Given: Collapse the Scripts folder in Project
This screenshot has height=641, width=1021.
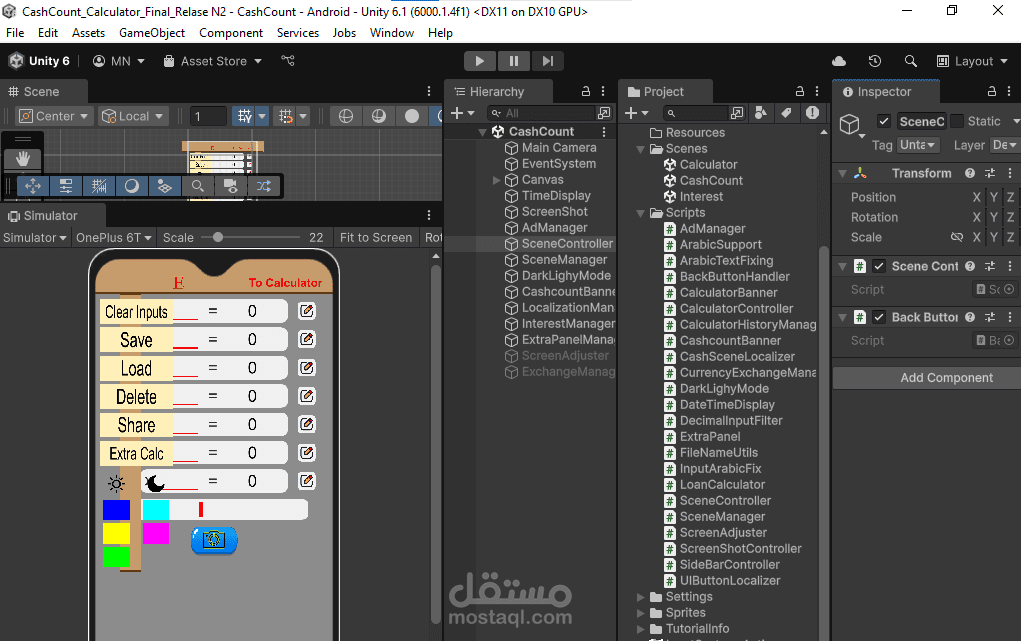Looking at the screenshot, I should (x=641, y=213).
